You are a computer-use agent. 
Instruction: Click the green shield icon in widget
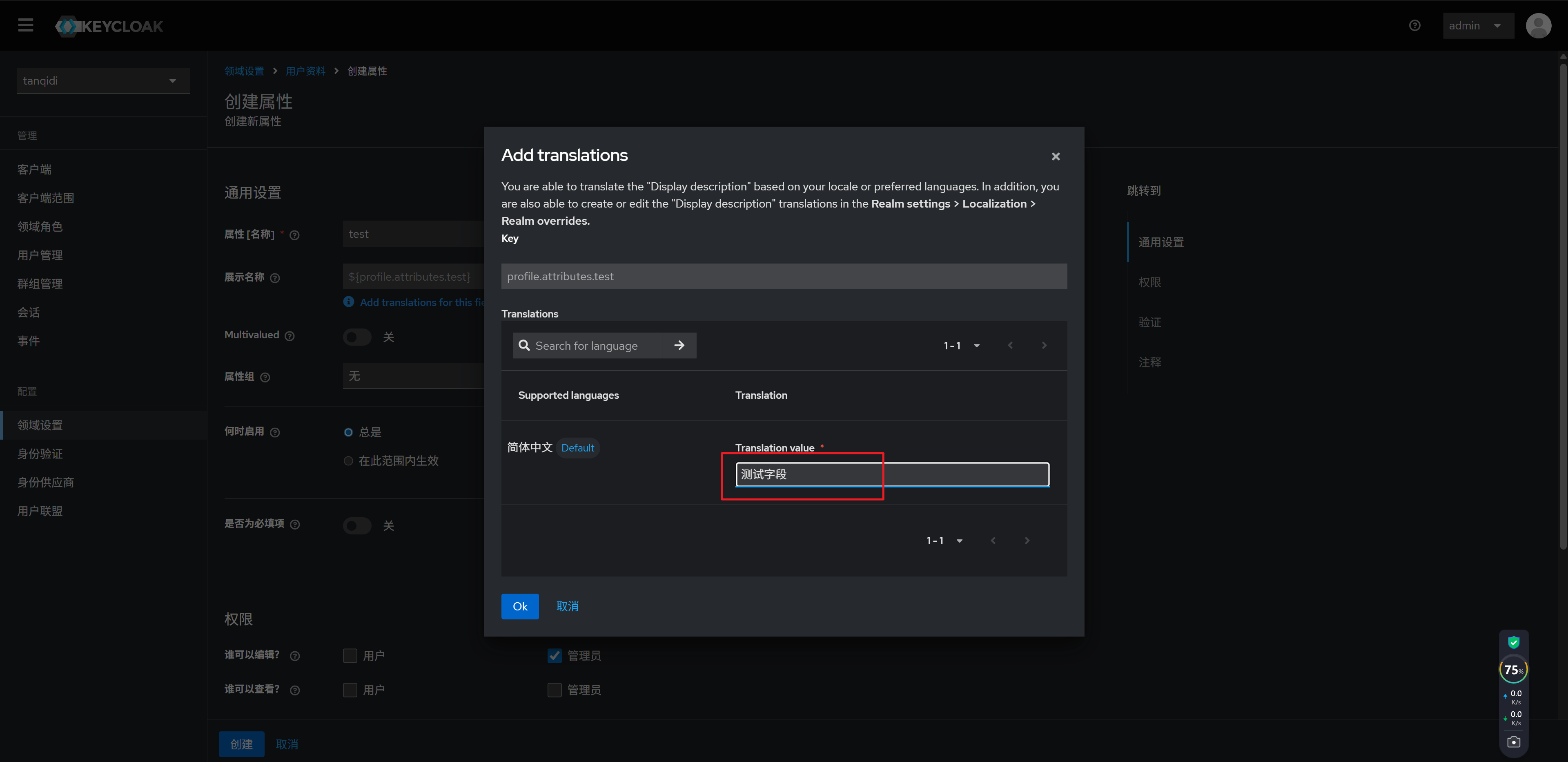click(1514, 642)
